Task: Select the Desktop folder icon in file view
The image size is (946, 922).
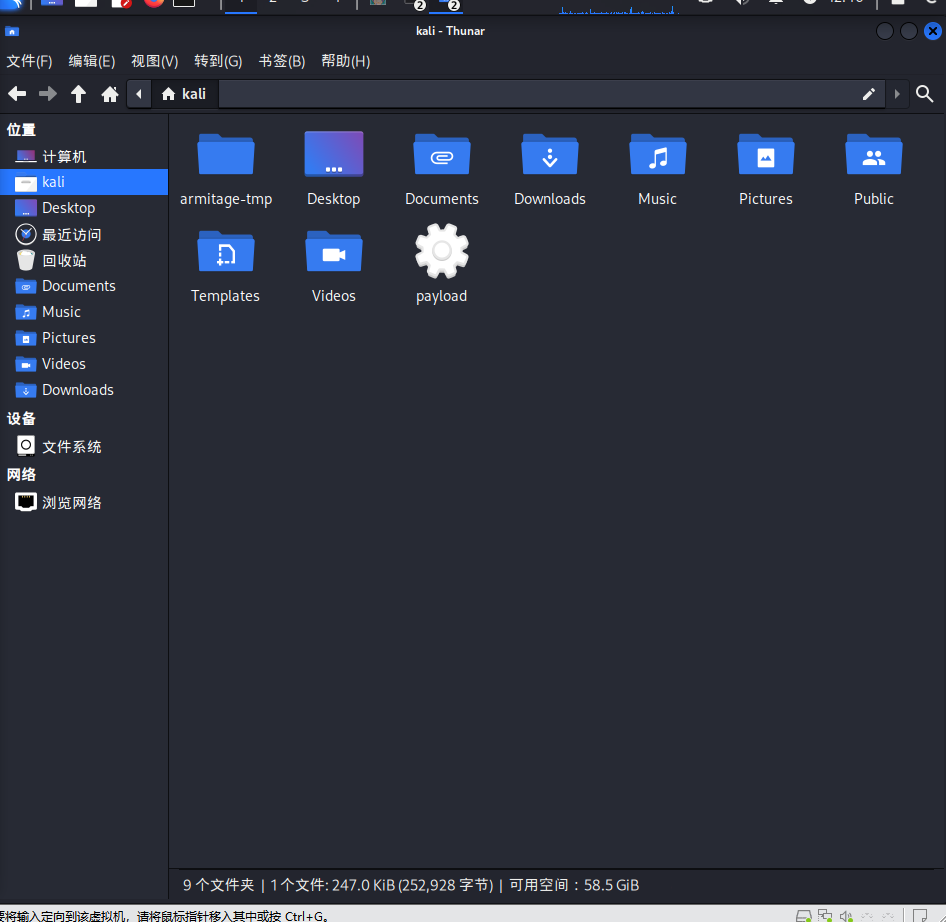Action: coord(334,154)
